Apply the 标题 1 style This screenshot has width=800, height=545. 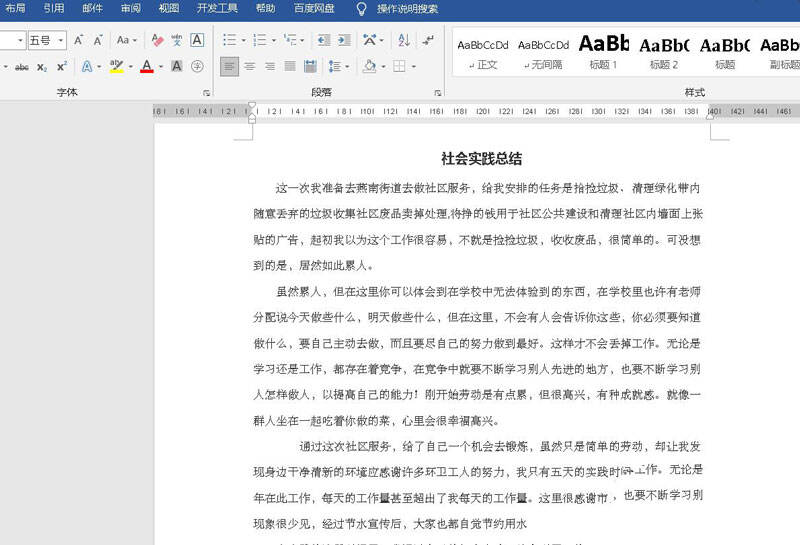coord(603,52)
